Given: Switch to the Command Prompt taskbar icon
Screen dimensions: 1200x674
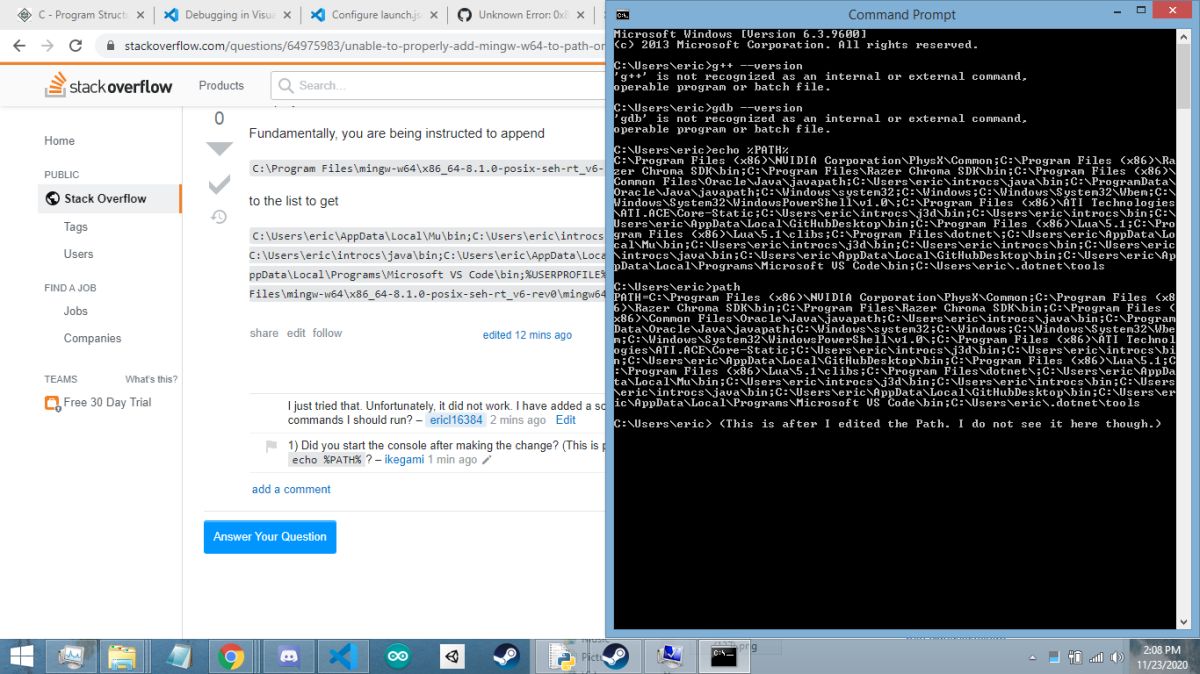Looking at the screenshot, I should click(722, 657).
